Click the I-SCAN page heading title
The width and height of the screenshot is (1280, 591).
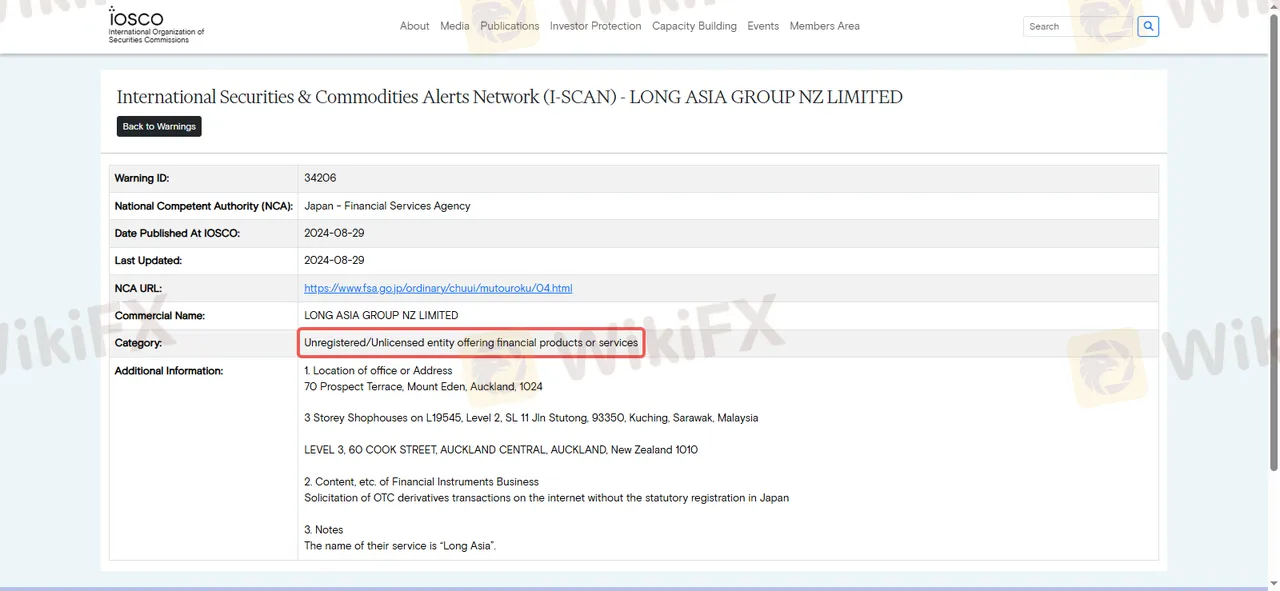tap(509, 97)
